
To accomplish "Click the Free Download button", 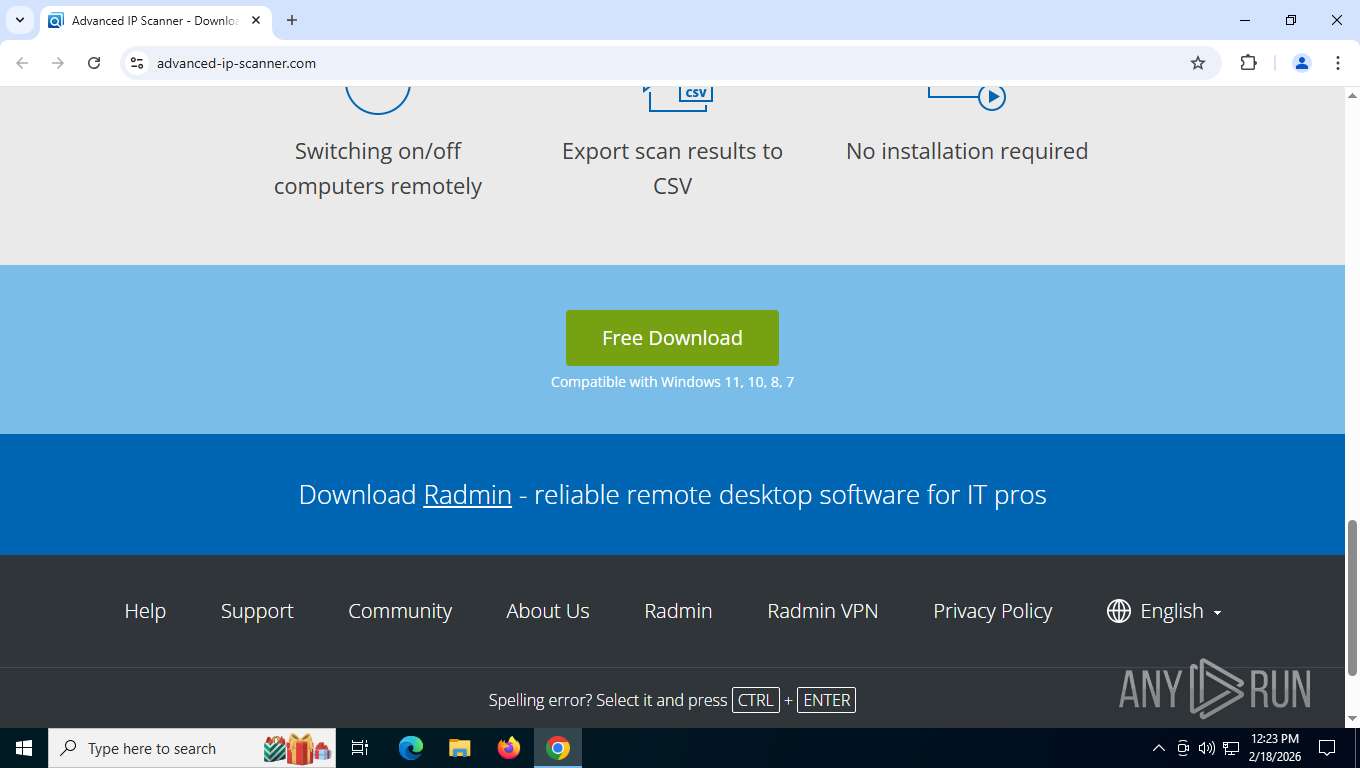I will [672, 338].
